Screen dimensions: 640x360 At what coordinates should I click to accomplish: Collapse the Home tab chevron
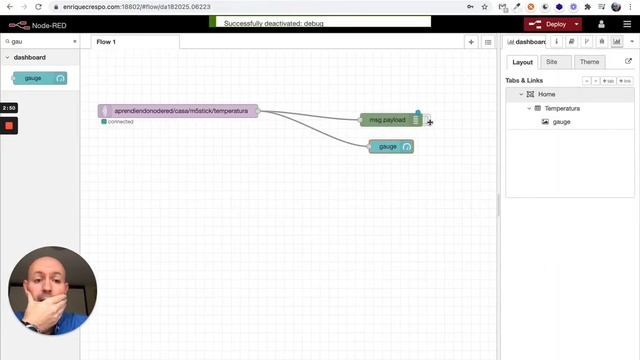[x=521, y=94]
